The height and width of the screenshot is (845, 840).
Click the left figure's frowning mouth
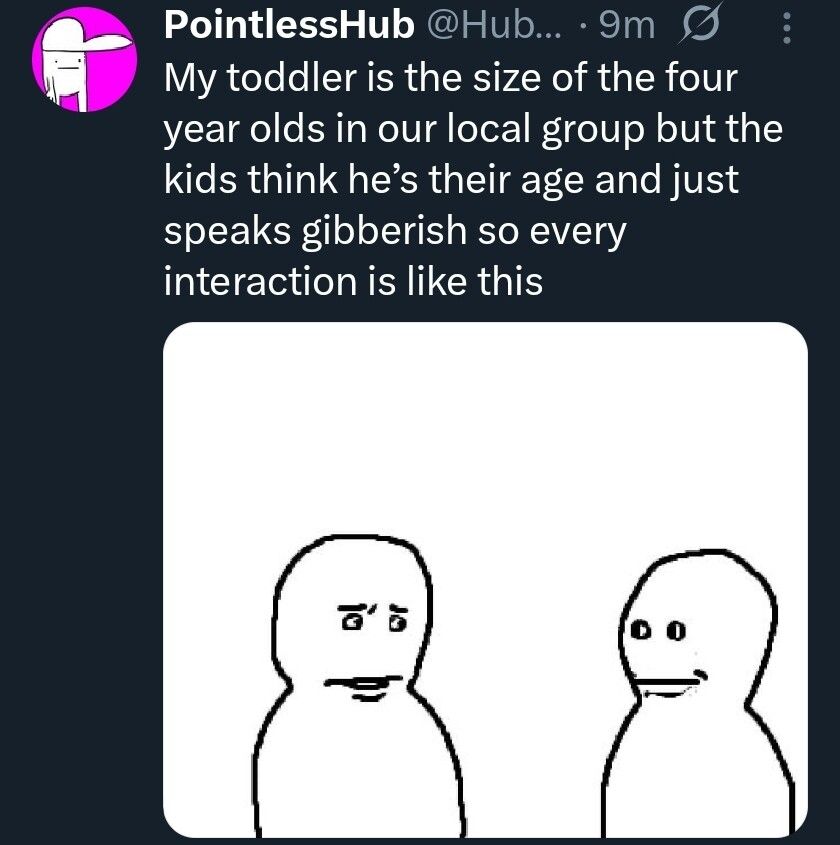366,683
